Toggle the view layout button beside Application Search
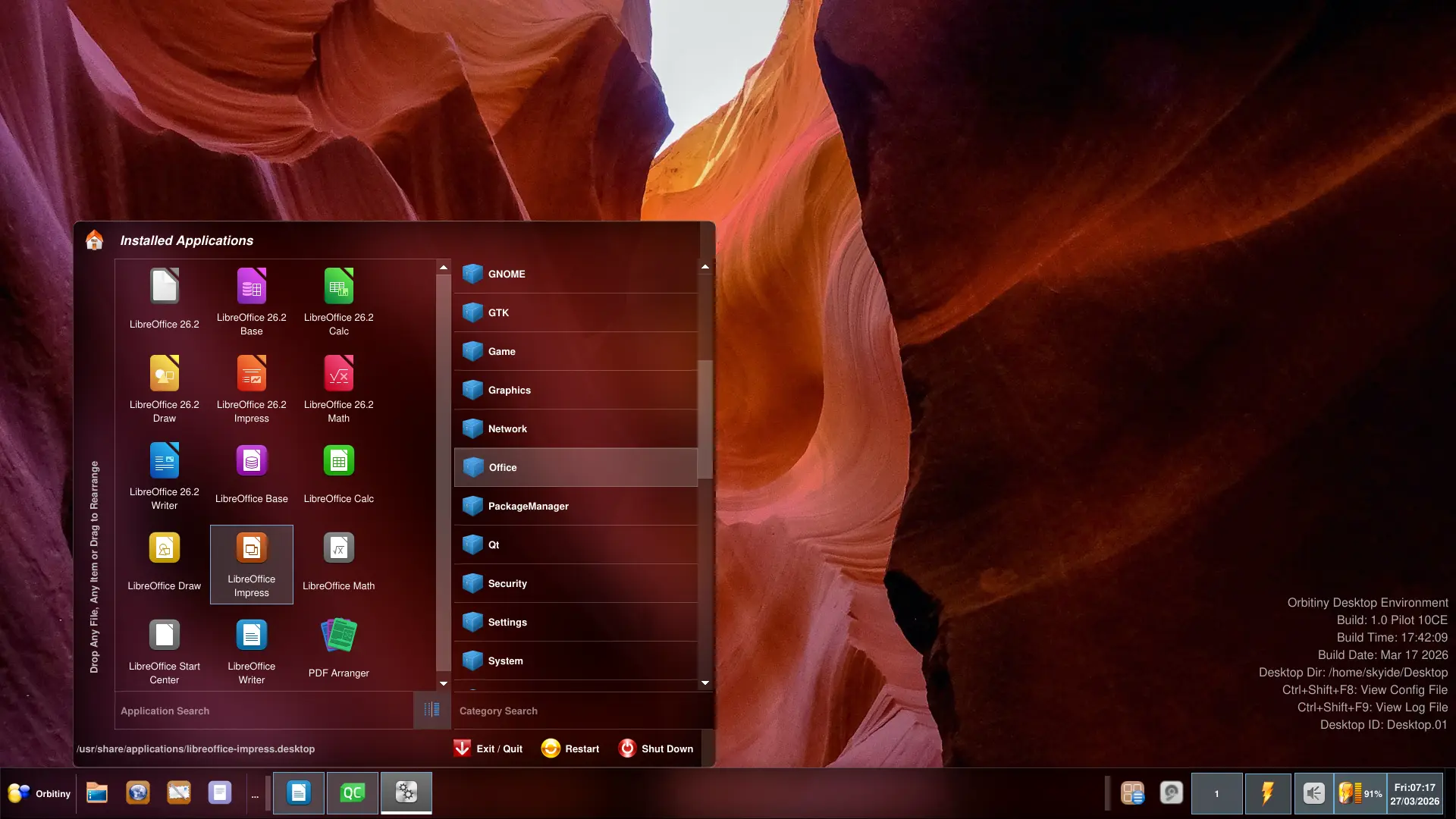Screen dimensions: 1456x819 431,710
